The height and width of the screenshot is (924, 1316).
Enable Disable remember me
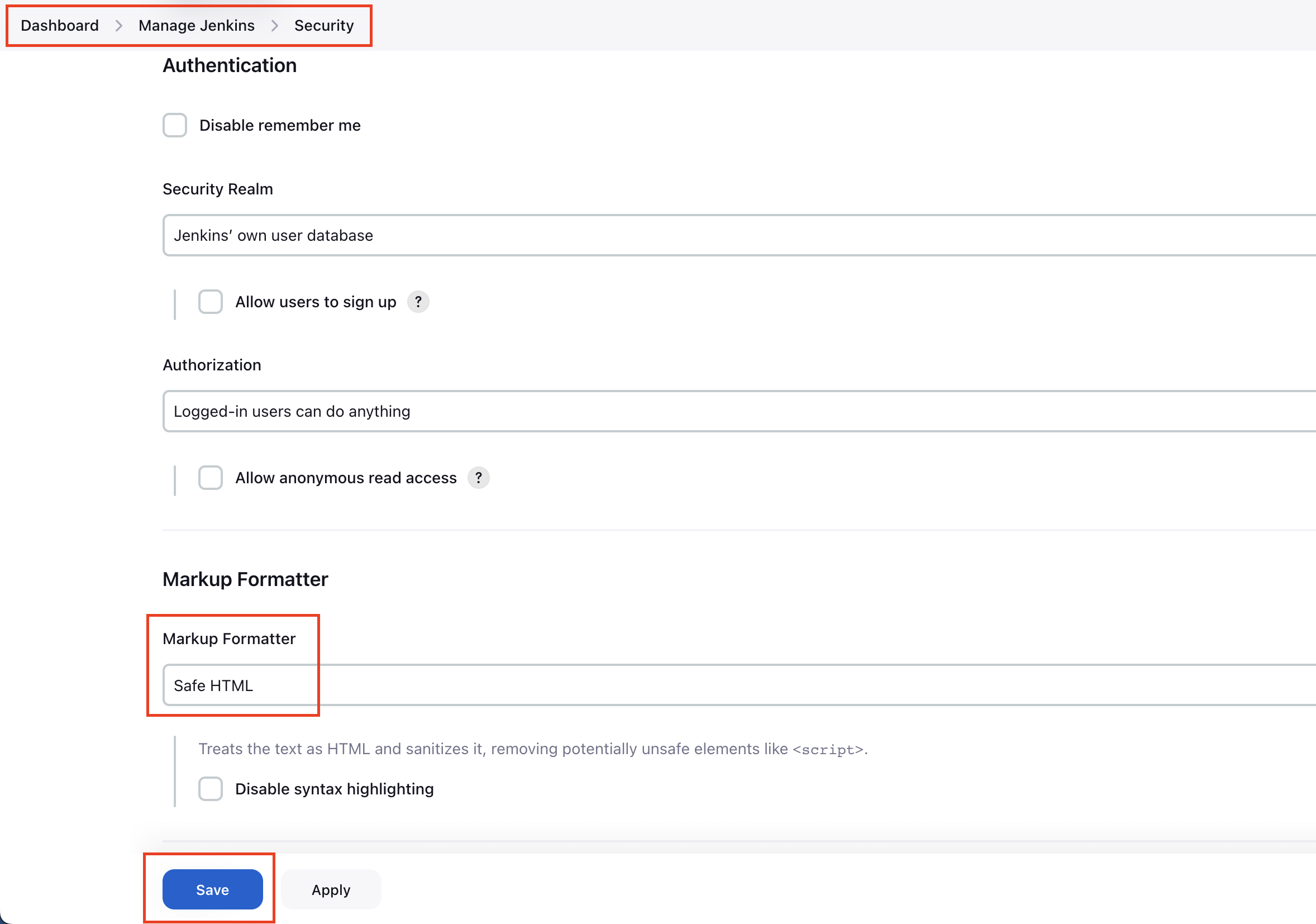click(x=175, y=125)
